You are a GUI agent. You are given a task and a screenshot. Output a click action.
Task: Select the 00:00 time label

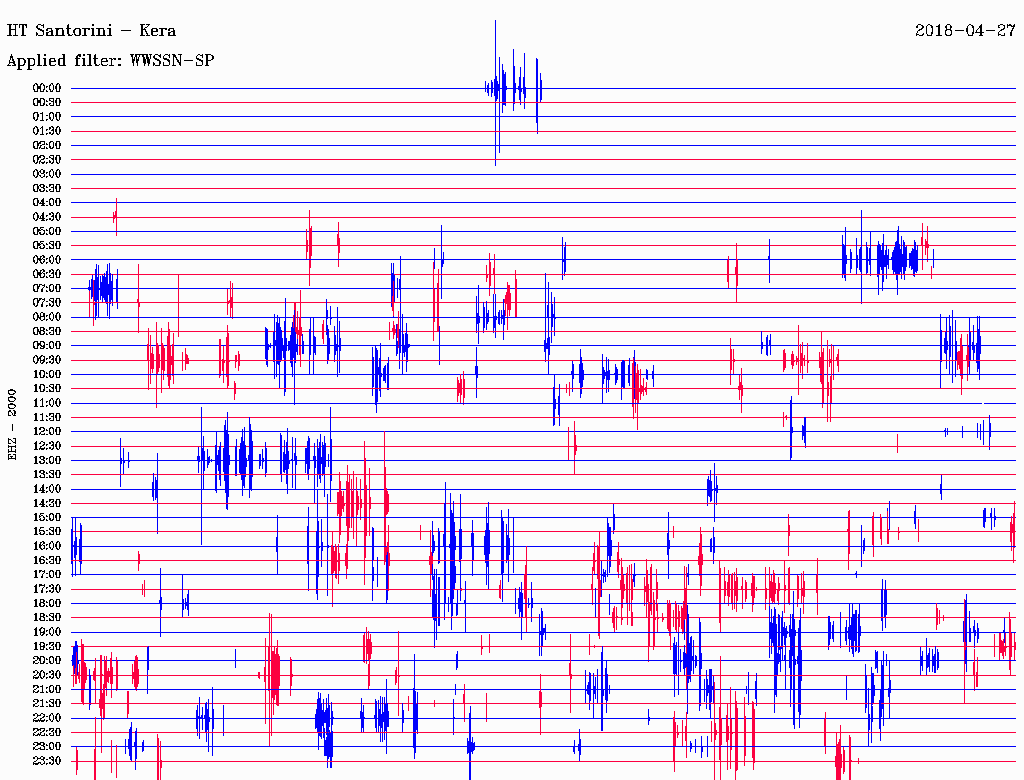click(47, 88)
